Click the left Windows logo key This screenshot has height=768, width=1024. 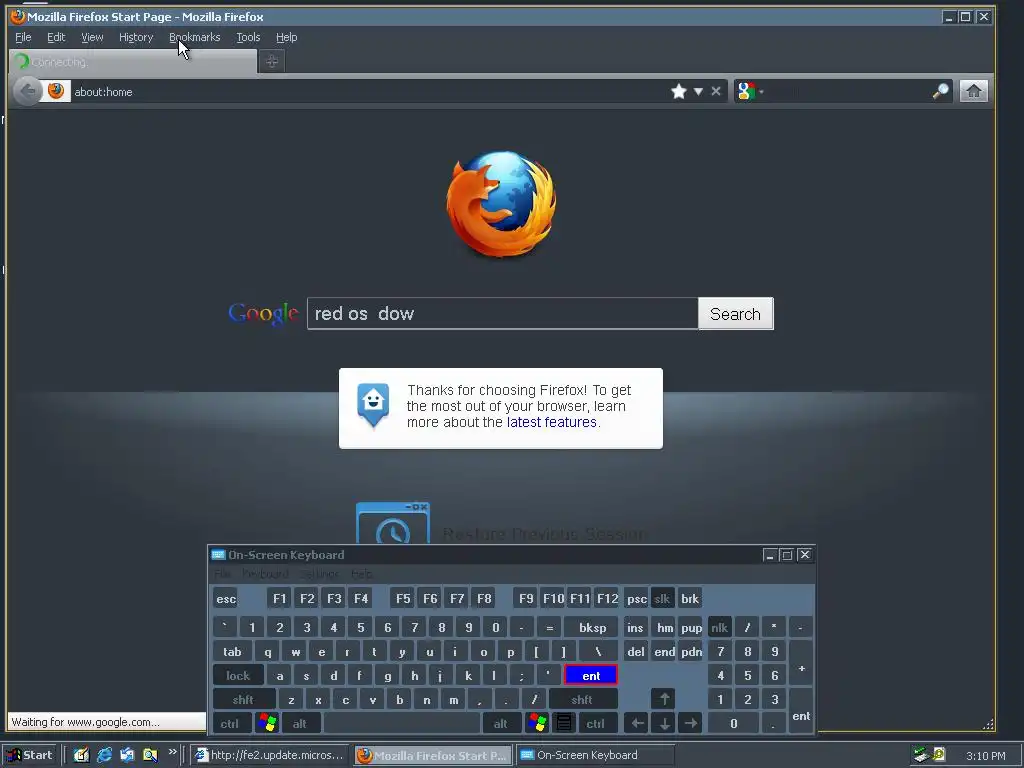click(x=267, y=723)
